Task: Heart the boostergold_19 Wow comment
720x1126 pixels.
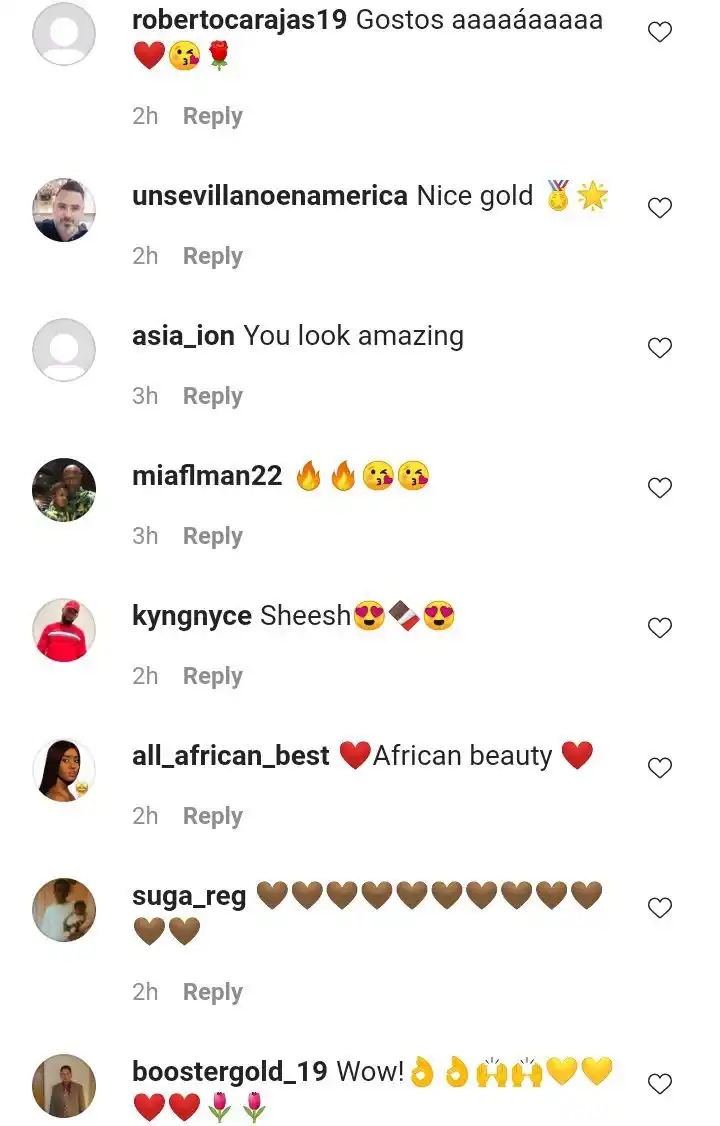Action: [x=660, y=1084]
